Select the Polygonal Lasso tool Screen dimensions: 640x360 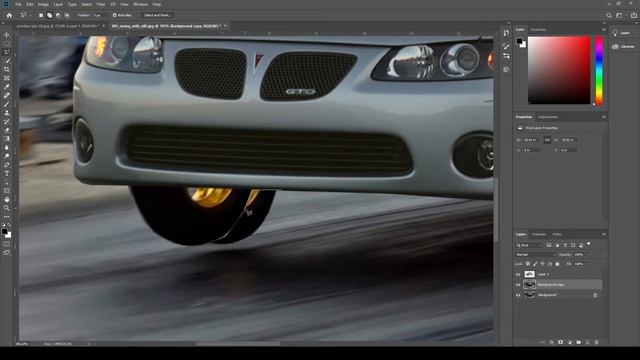(7, 52)
